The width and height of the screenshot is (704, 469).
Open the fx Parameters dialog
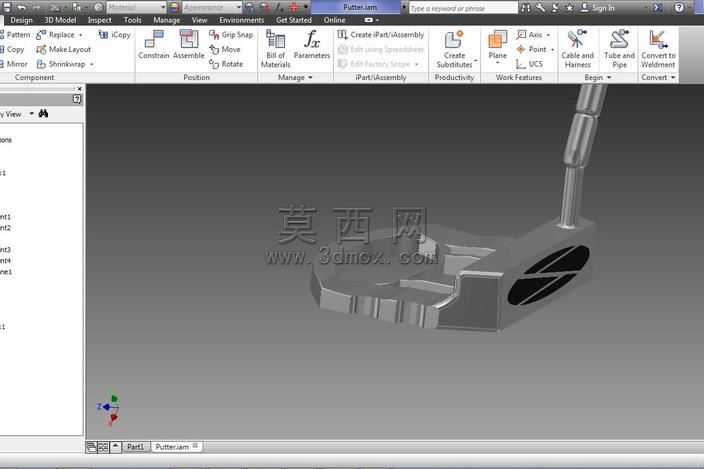[312, 45]
